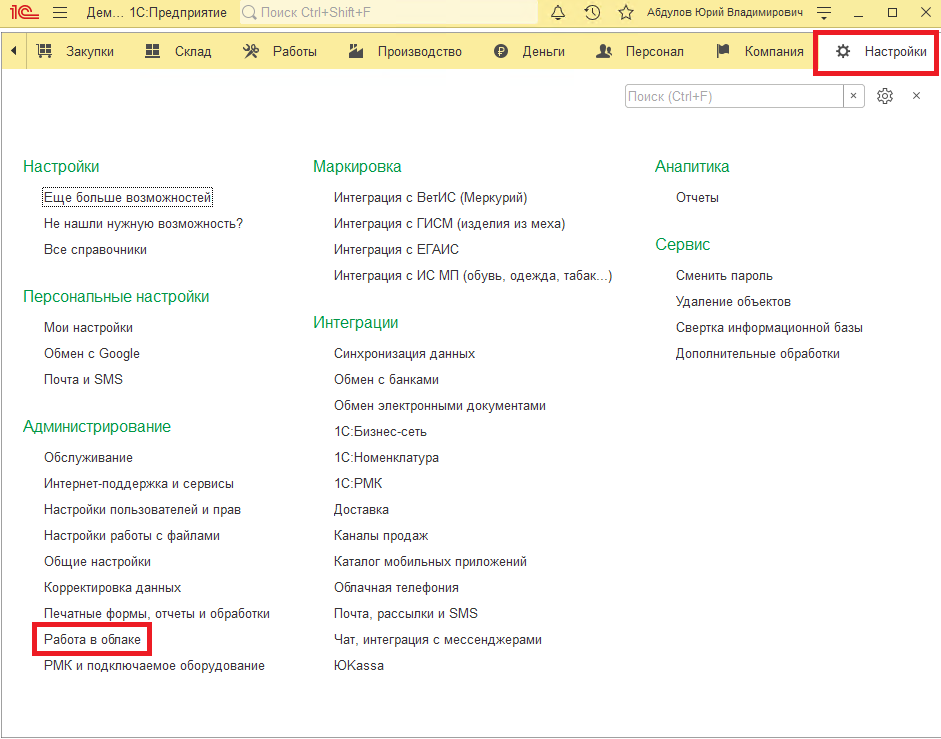Screen dimensions: 941x739
Task: Click Склад grid icon
Action: [153, 51]
